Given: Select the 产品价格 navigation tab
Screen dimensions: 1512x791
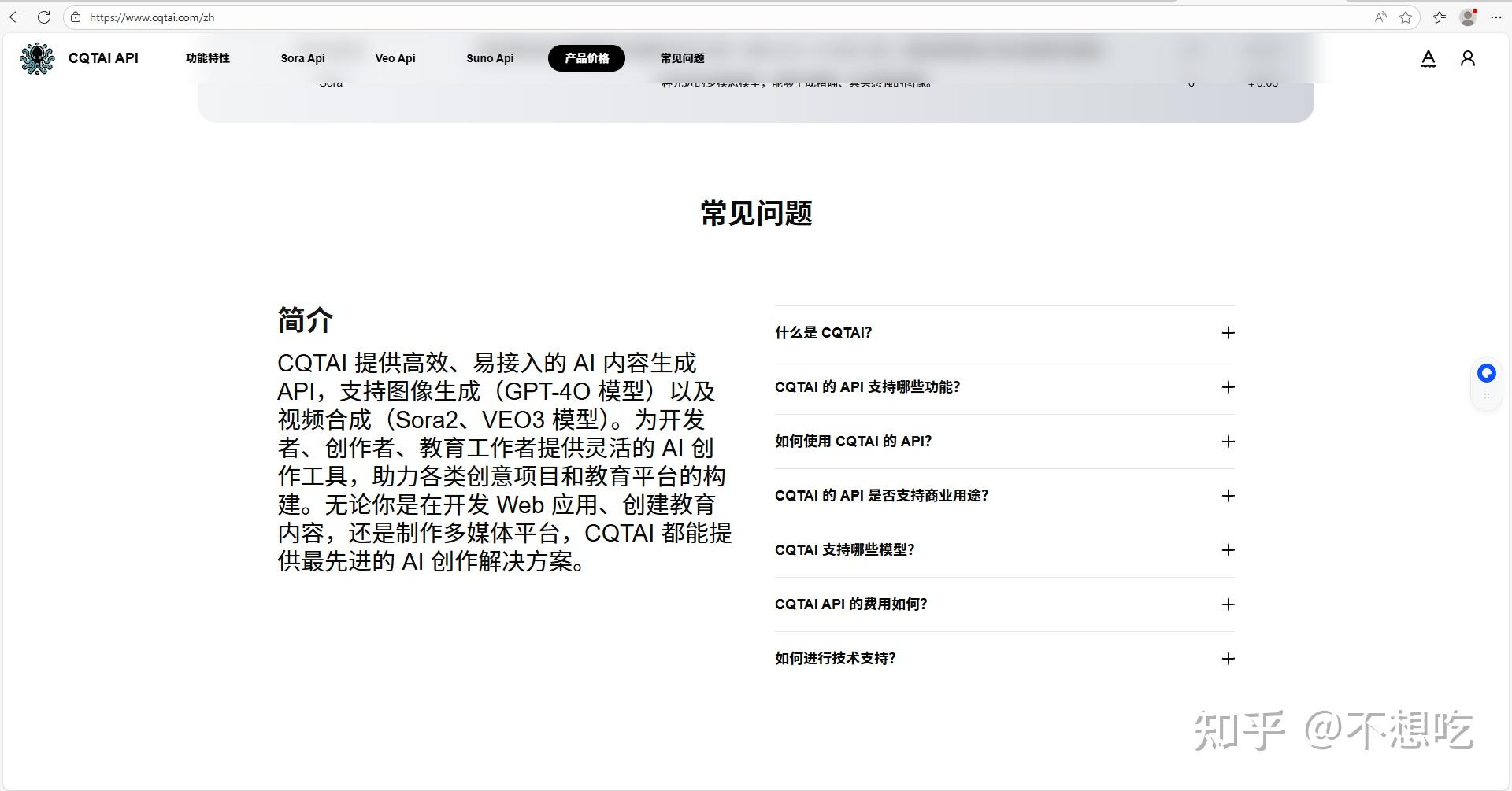Looking at the screenshot, I should click(587, 58).
